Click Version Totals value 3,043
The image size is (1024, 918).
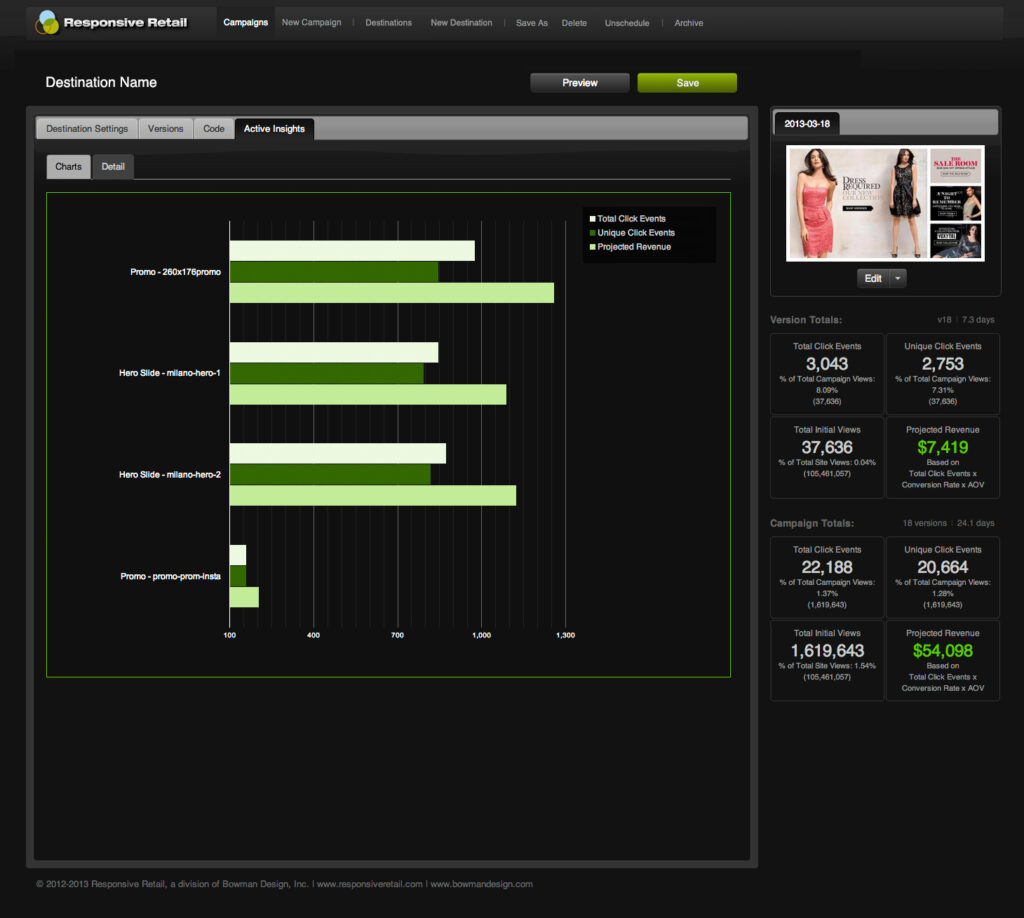click(x=827, y=364)
